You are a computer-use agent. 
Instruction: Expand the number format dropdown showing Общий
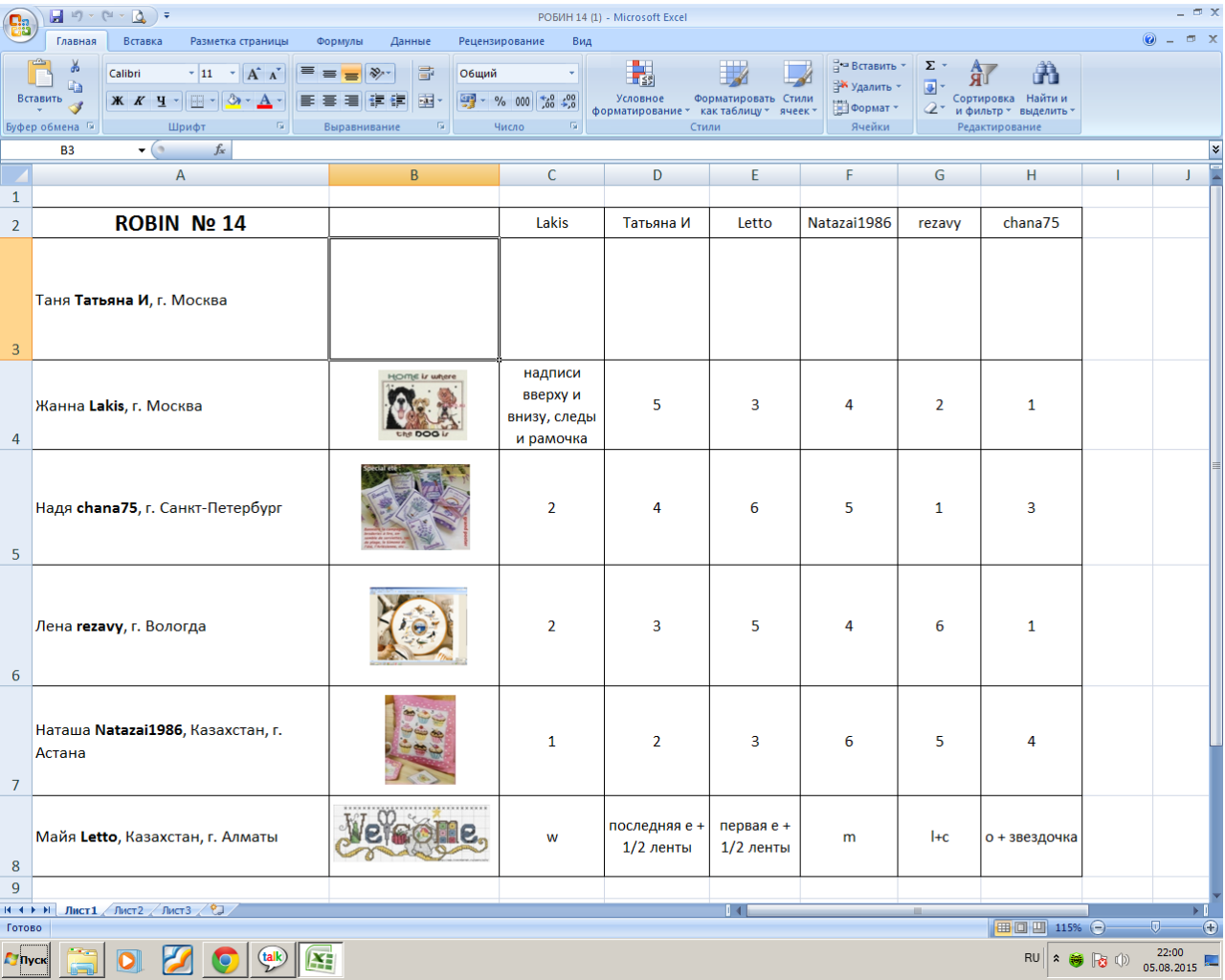click(x=571, y=74)
